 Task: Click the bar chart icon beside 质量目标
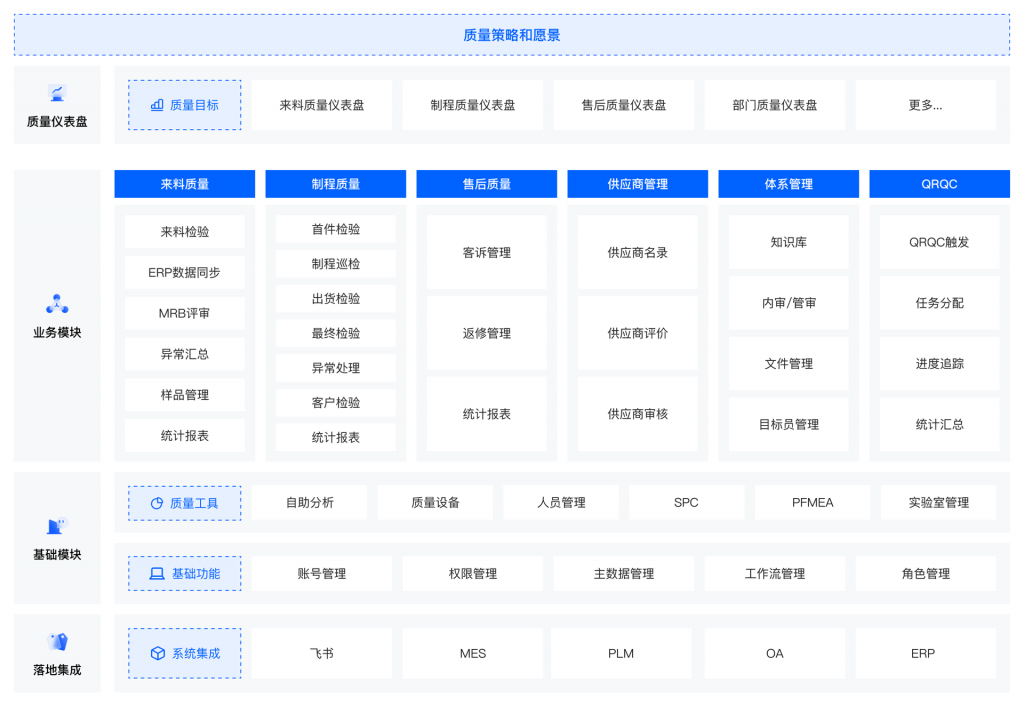click(x=157, y=105)
